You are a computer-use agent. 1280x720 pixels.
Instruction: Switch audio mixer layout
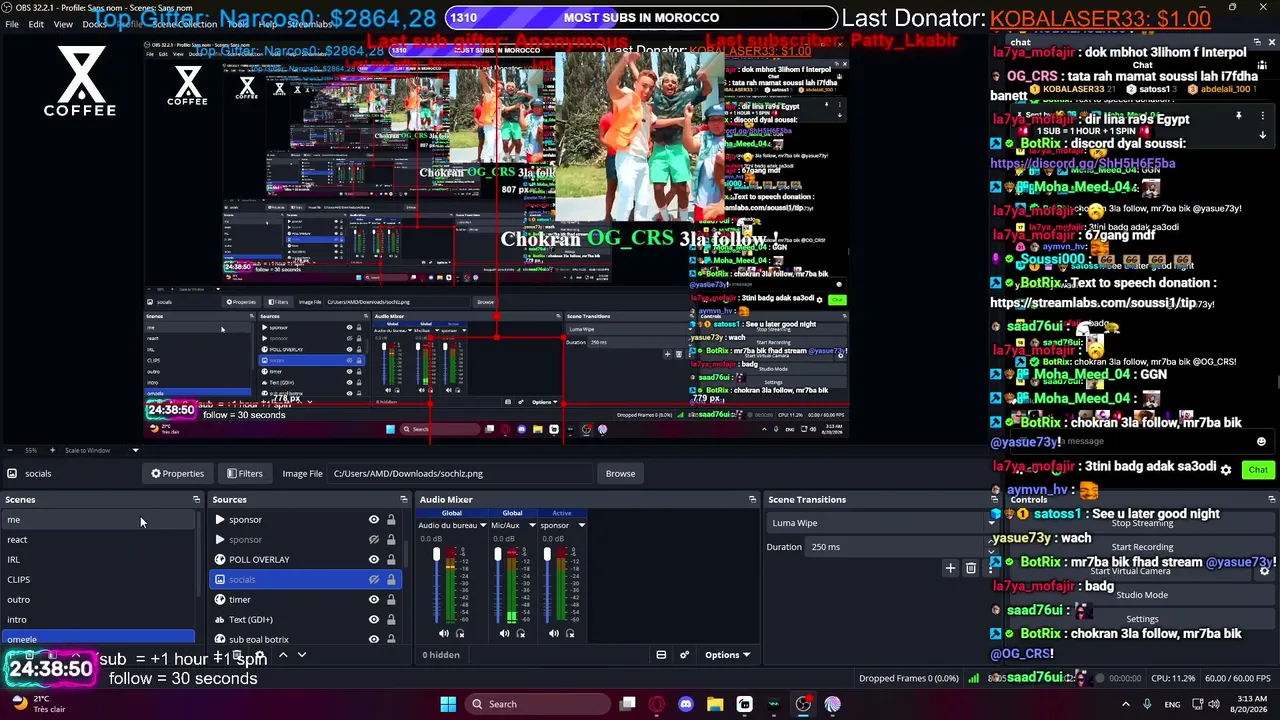click(661, 655)
